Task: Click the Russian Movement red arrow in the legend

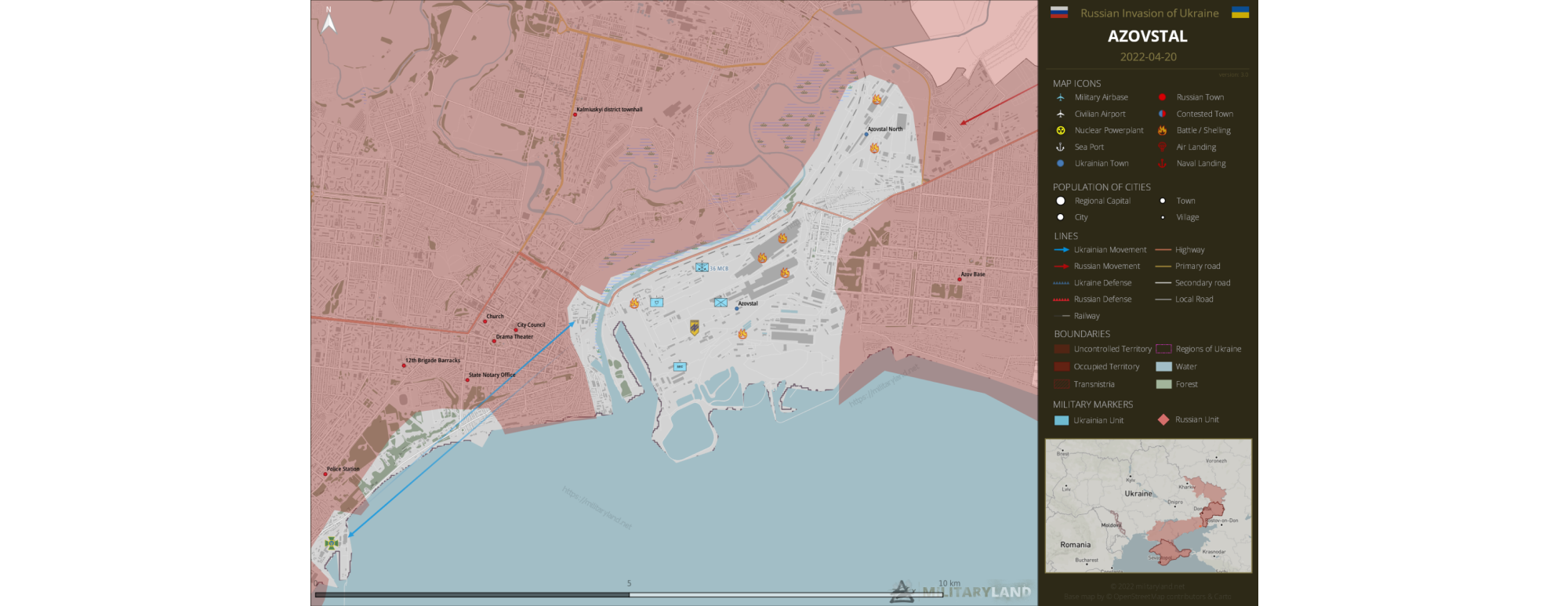Action: (x=1062, y=266)
